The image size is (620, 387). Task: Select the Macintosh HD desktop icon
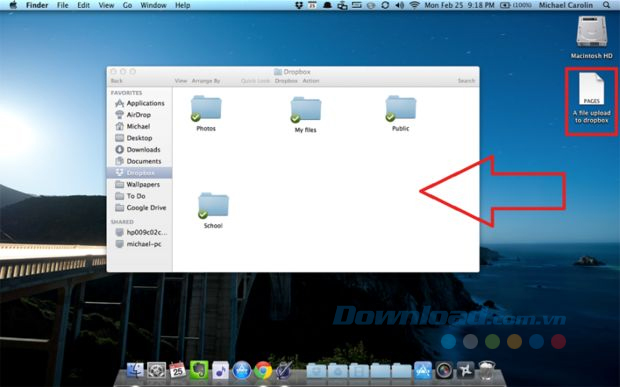click(592, 38)
